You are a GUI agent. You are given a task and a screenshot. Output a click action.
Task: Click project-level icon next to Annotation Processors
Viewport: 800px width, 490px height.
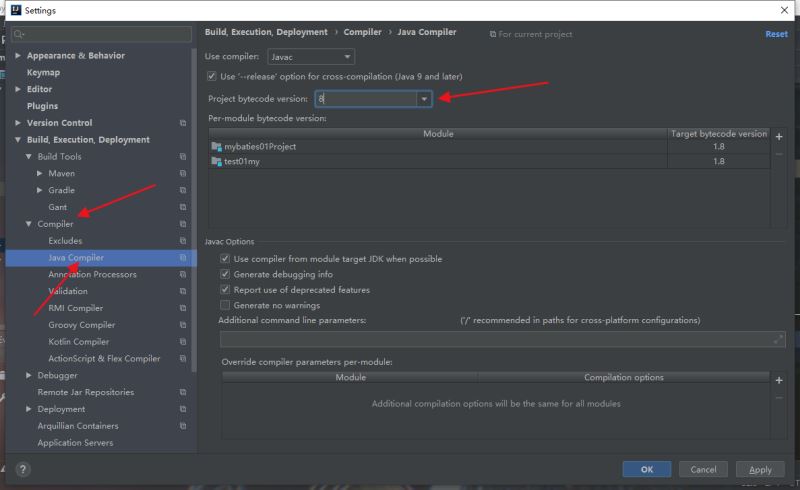pyautogui.click(x=183, y=275)
